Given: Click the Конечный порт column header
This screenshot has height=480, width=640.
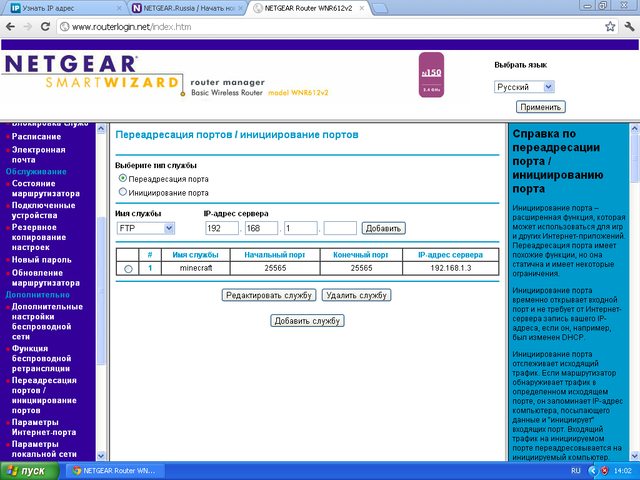Looking at the screenshot, I should 361,255.
